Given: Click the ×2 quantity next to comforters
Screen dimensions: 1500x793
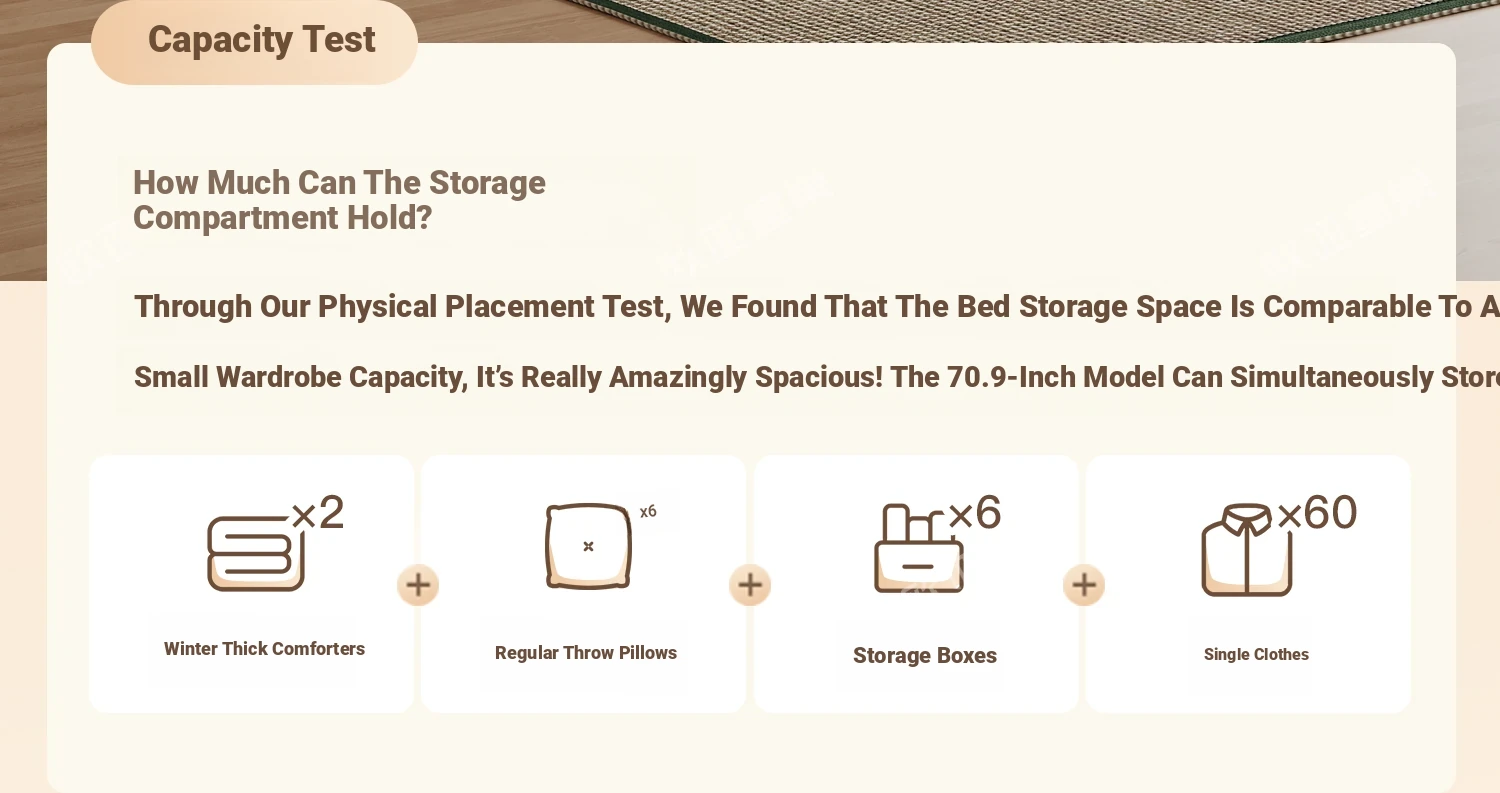Looking at the screenshot, I should (x=318, y=513).
